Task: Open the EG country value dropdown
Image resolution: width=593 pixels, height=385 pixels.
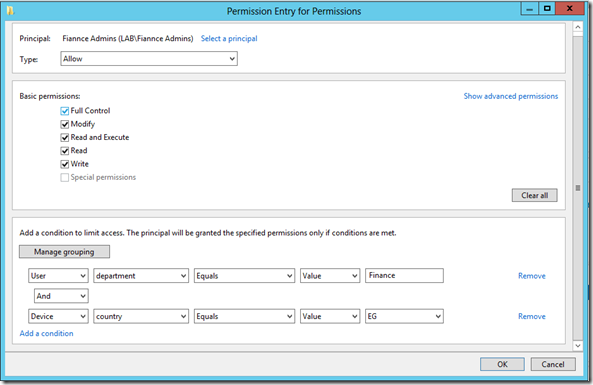Action: click(404, 316)
